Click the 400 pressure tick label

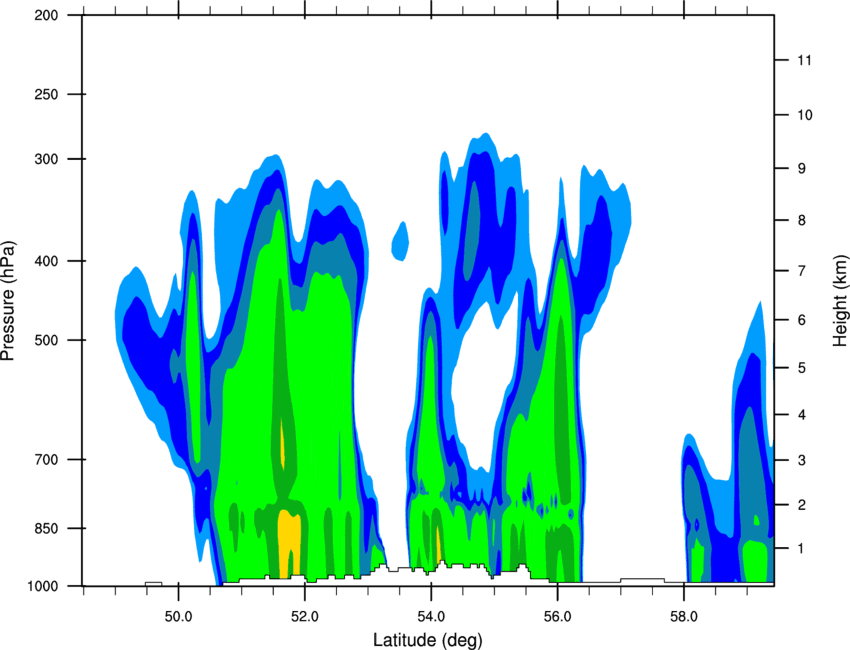click(47, 261)
